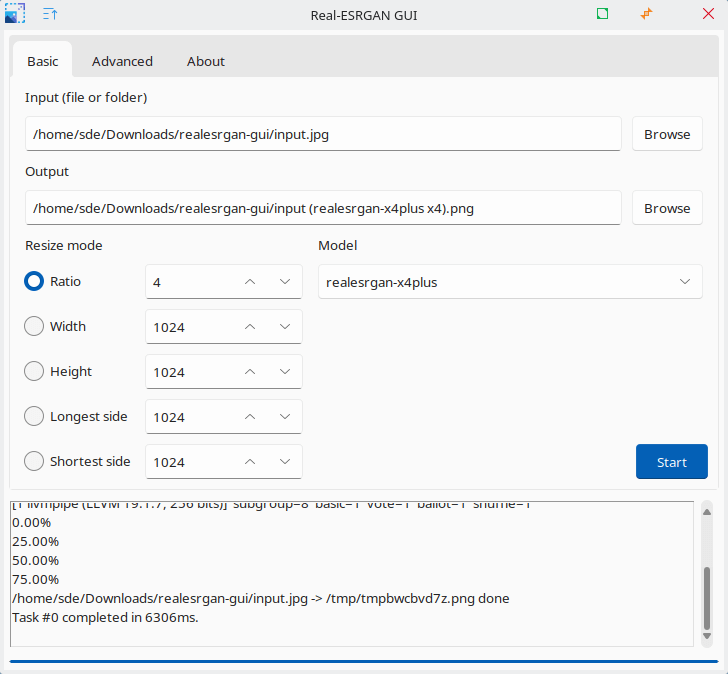Close the Real-ESRGAN GUI window
Viewport: 728px width, 674px height.
[708, 14]
